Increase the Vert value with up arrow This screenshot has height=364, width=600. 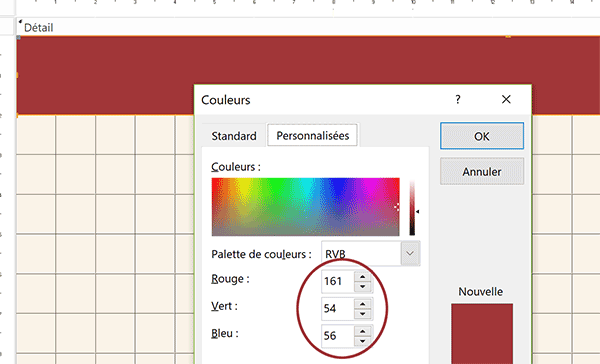[362, 304]
